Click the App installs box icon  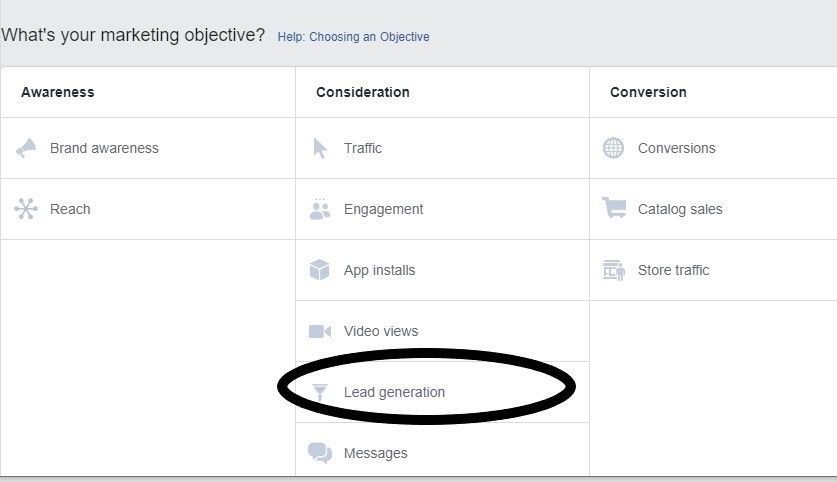(320, 270)
